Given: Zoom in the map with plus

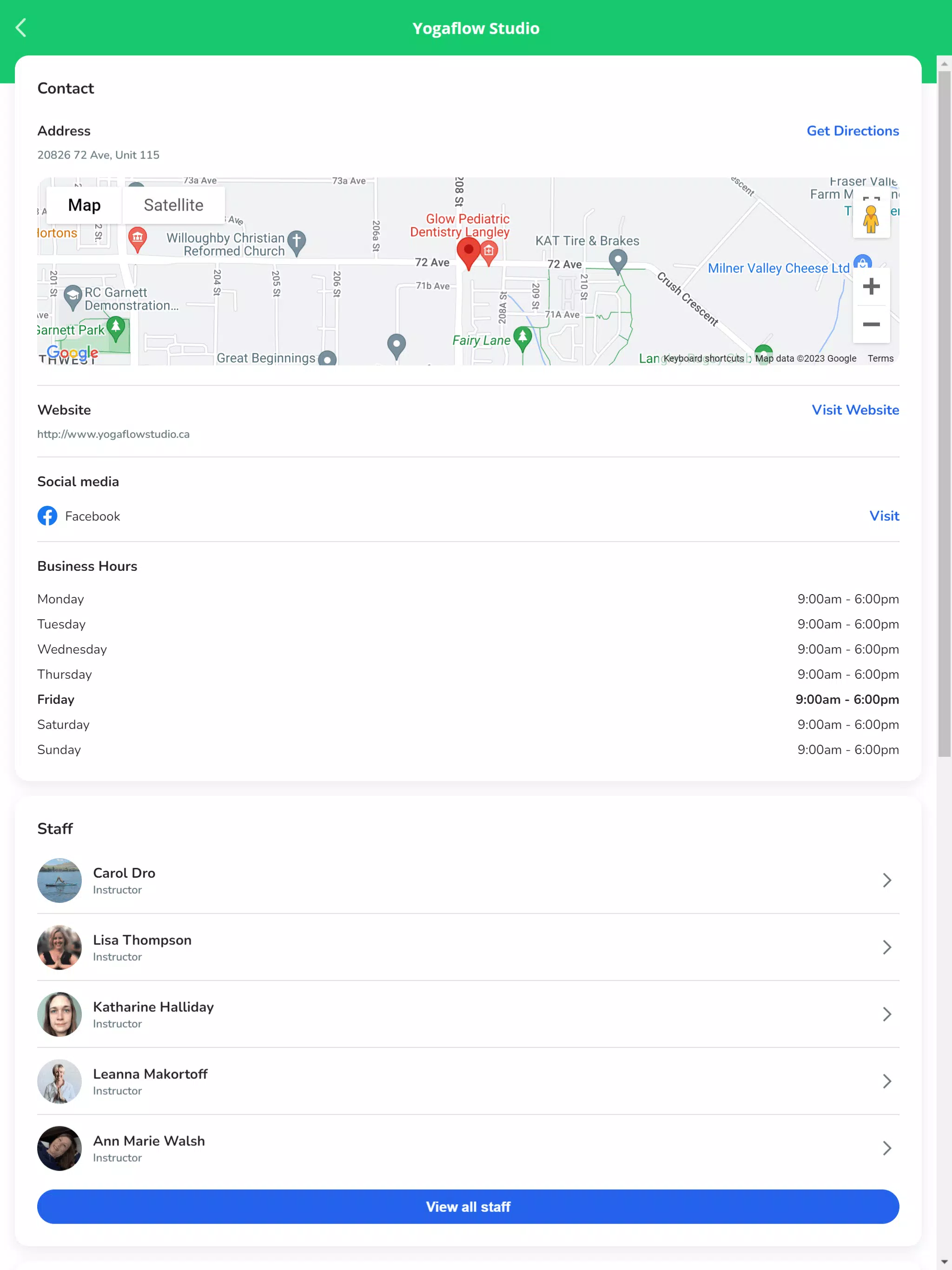Looking at the screenshot, I should point(871,286).
